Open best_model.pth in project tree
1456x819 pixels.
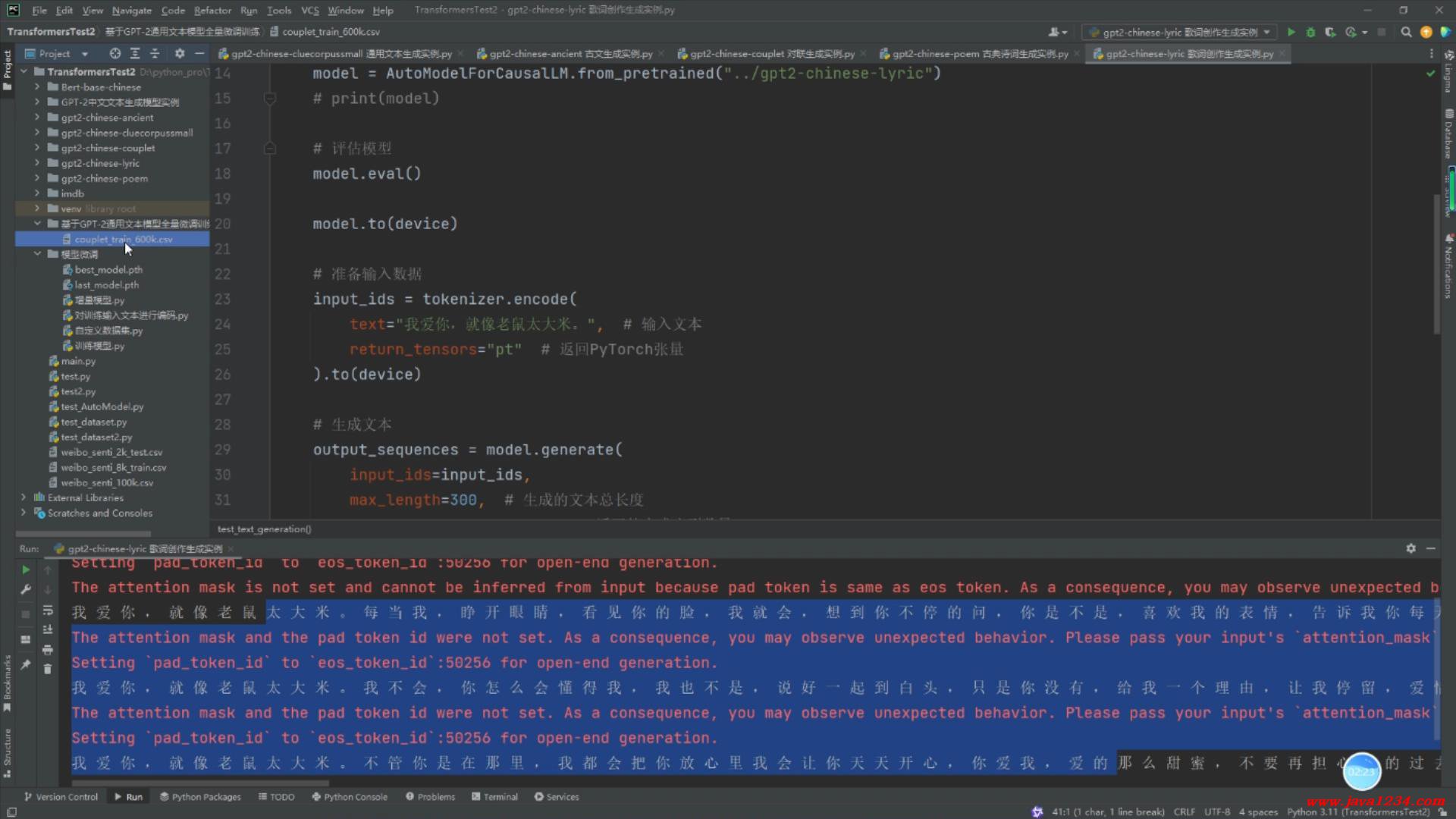pyautogui.click(x=108, y=270)
